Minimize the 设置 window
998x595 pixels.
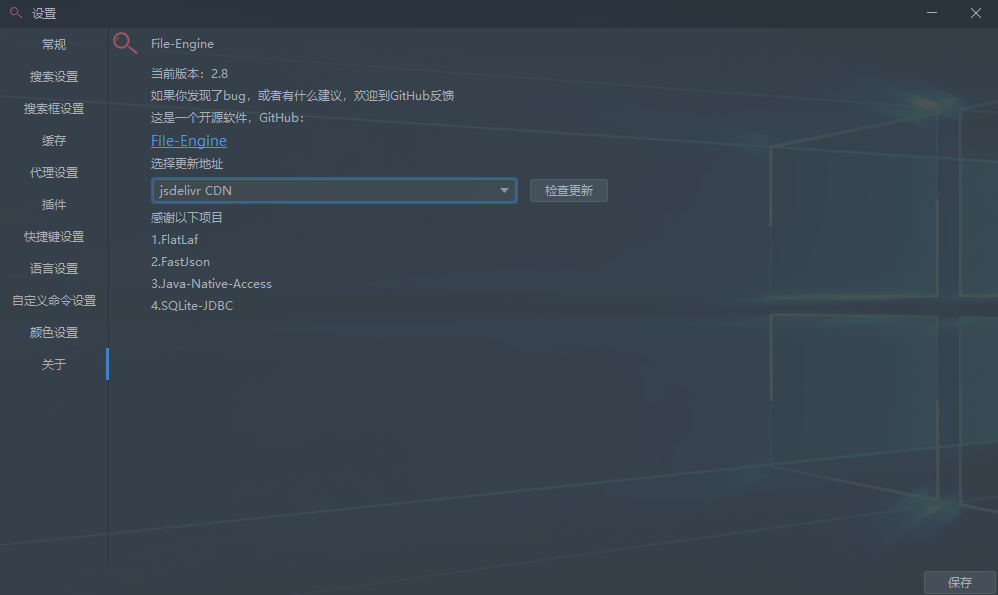tap(932, 13)
